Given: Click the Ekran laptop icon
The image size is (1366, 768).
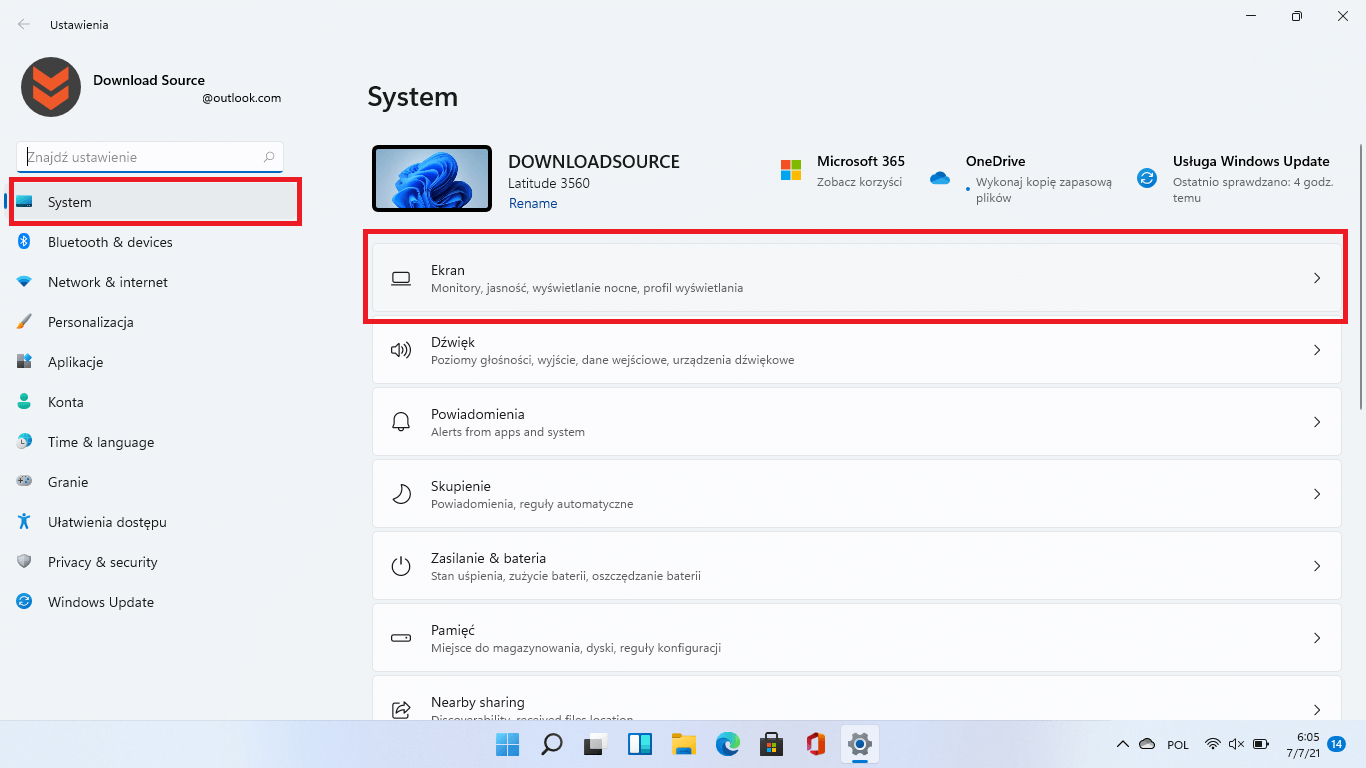Looking at the screenshot, I should pos(401,278).
